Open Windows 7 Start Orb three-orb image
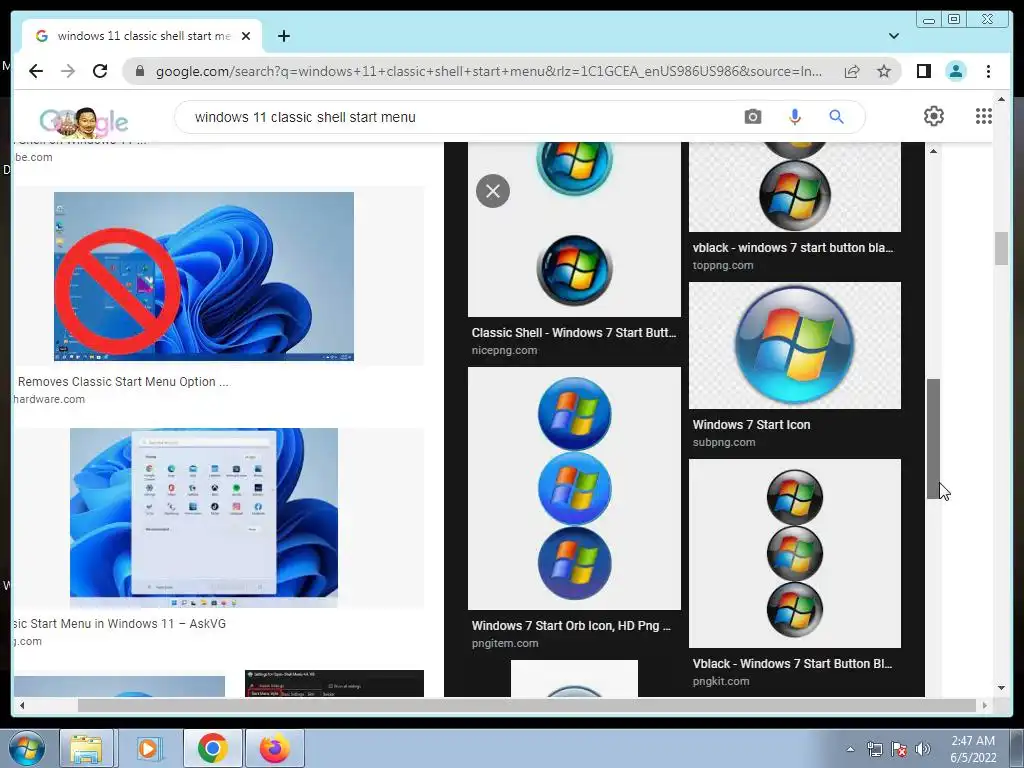Screen dimensions: 1024x768 click(x=574, y=488)
